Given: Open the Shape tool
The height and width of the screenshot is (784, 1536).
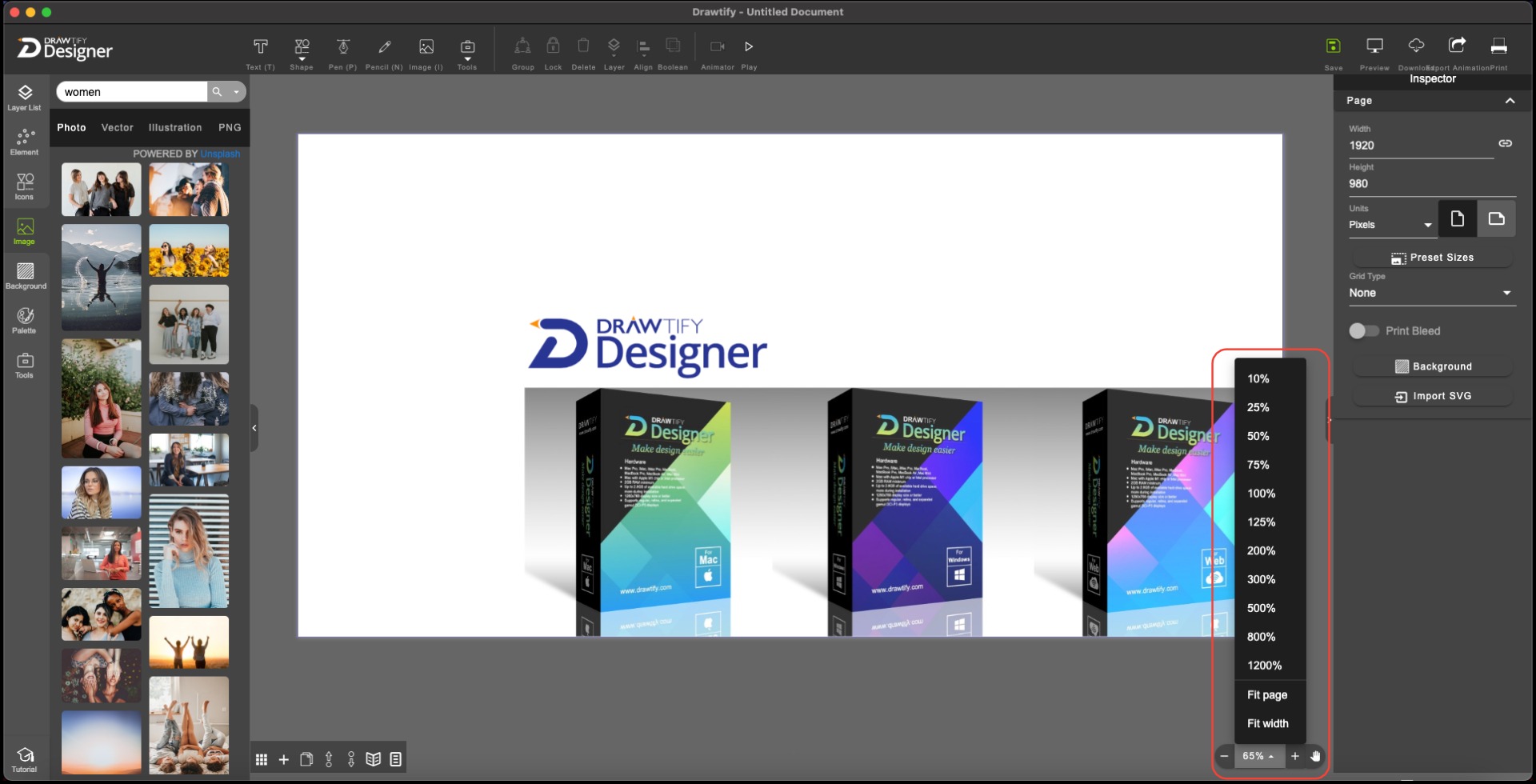Looking at the screenshot, I should 302,53.
